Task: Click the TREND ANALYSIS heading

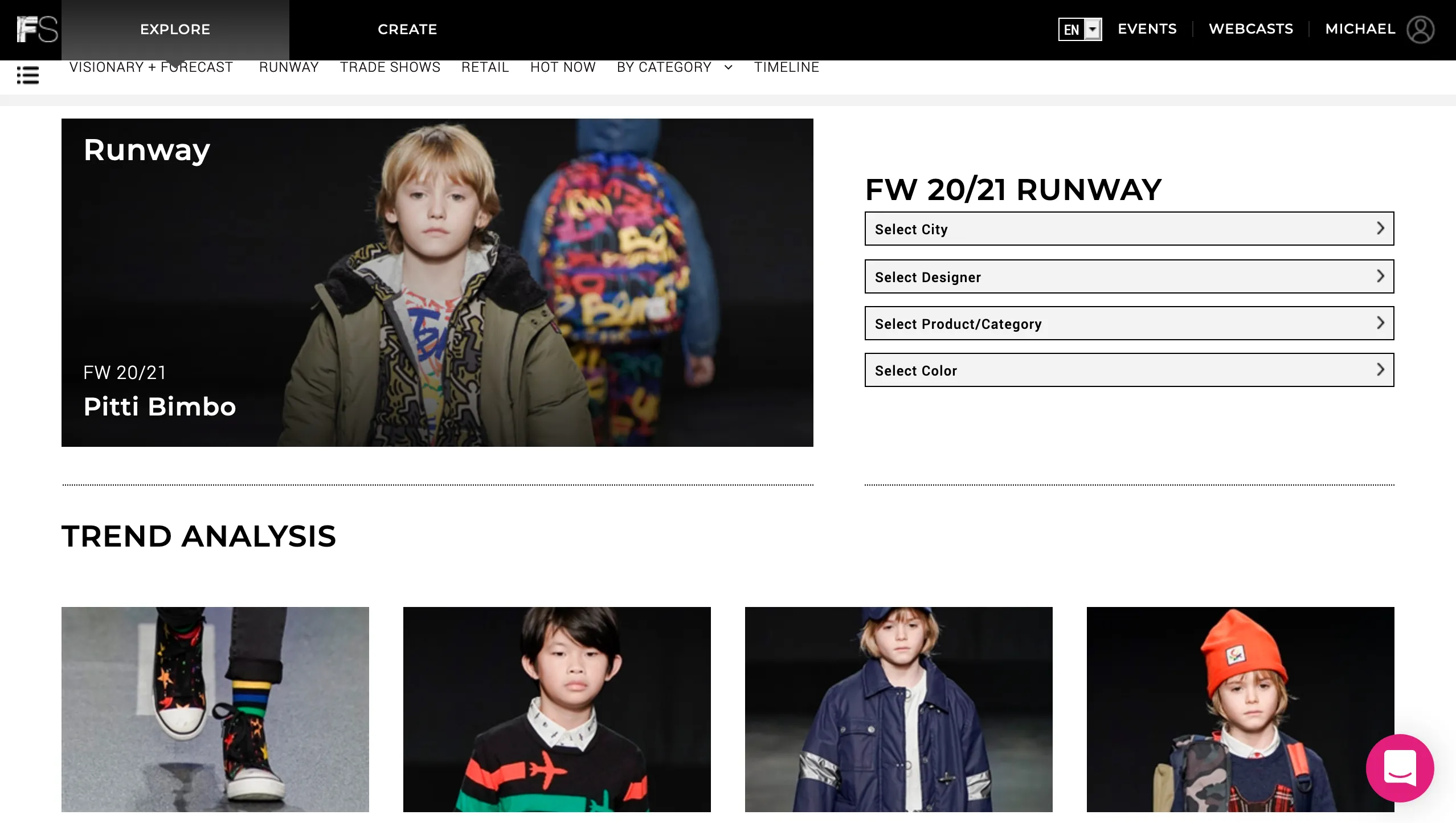Action: point(199,536)
